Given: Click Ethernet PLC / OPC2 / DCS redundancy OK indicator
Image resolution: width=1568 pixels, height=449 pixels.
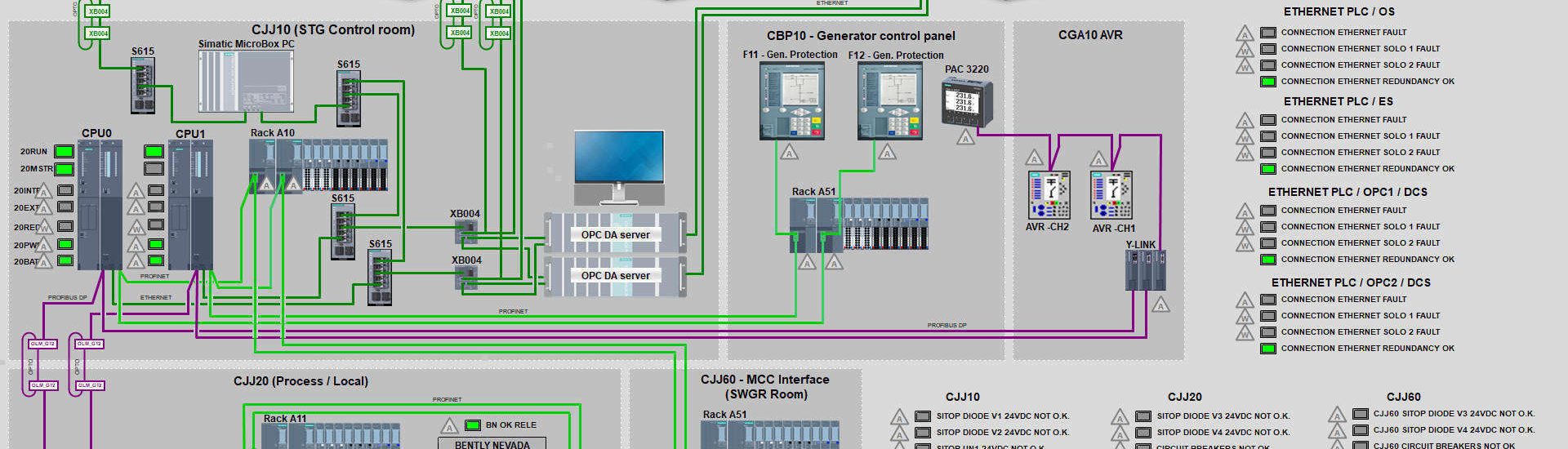Looking at the screenshot, I should click(1268, 349).
